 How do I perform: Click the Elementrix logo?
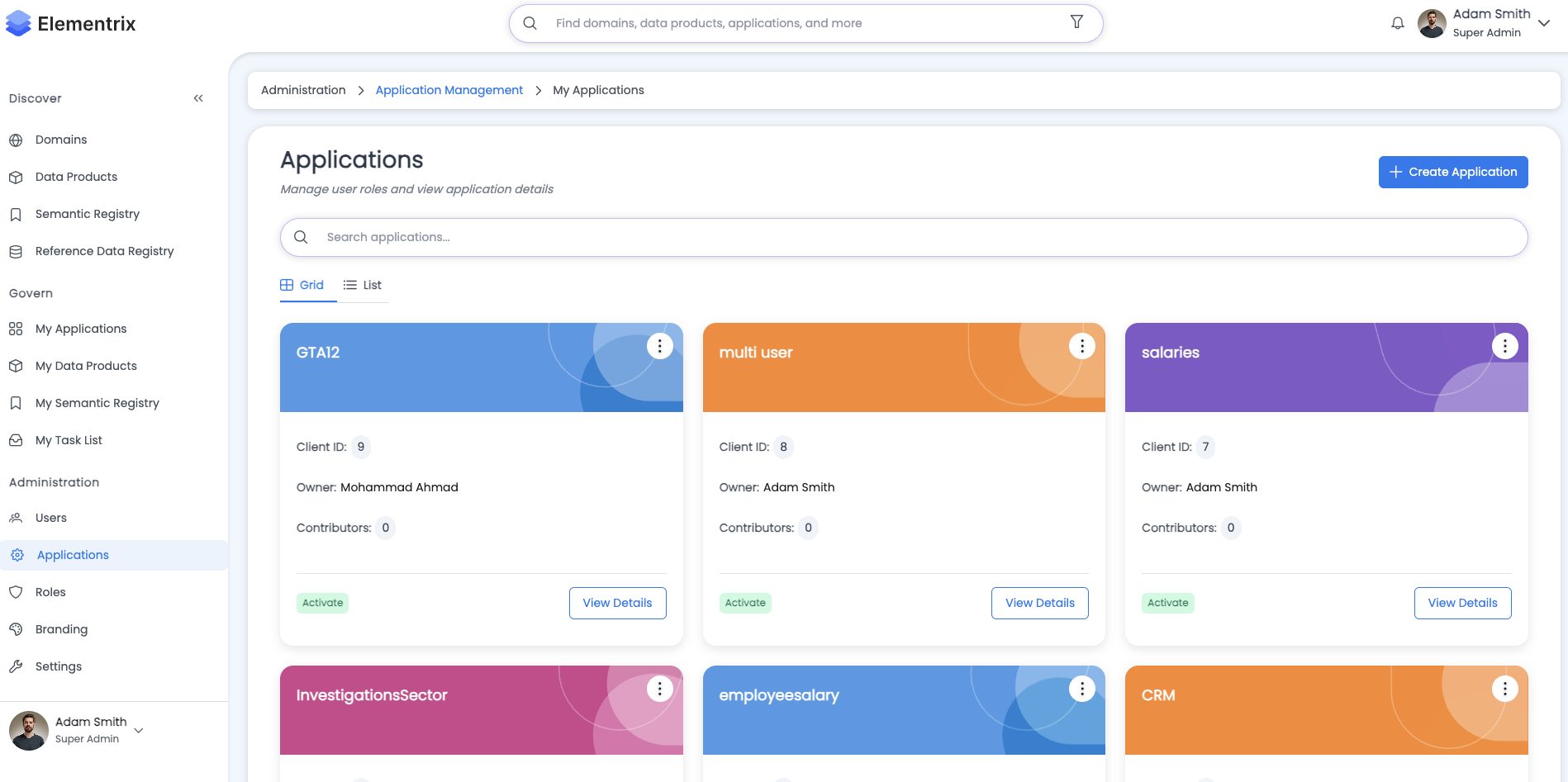point(71,24)
